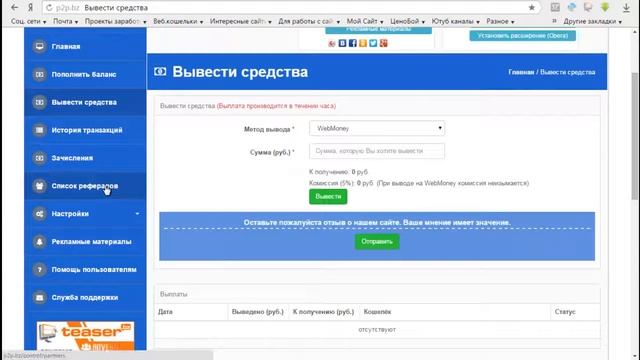Click the Выведено (руб.) column header
The height and width of the screenshot is (360, 640).
coord(258,312)
